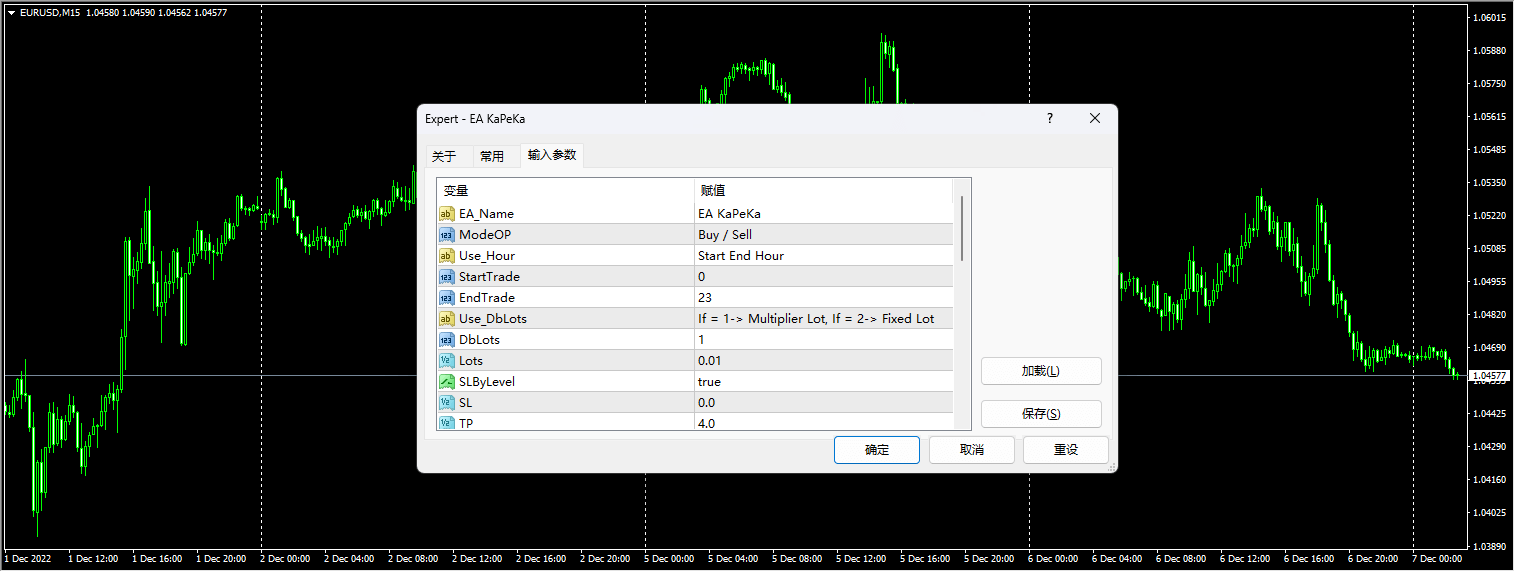
Task: Click the 保存(S) button
Action: [x=1040, y=414]
